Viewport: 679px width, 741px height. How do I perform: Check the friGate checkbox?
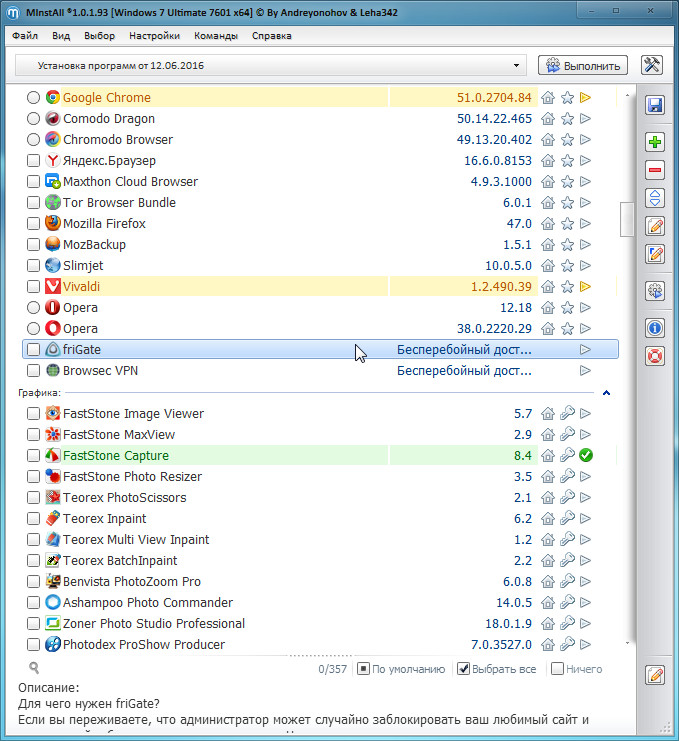click(x=33, y=349)
